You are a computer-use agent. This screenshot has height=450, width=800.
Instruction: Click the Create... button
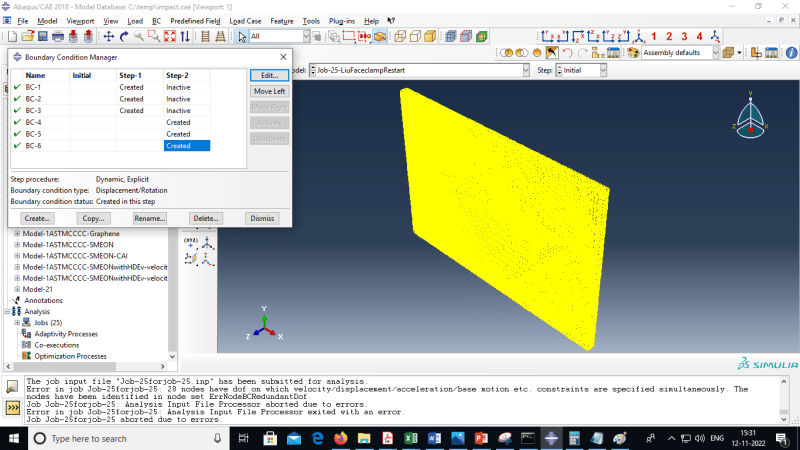37,218
